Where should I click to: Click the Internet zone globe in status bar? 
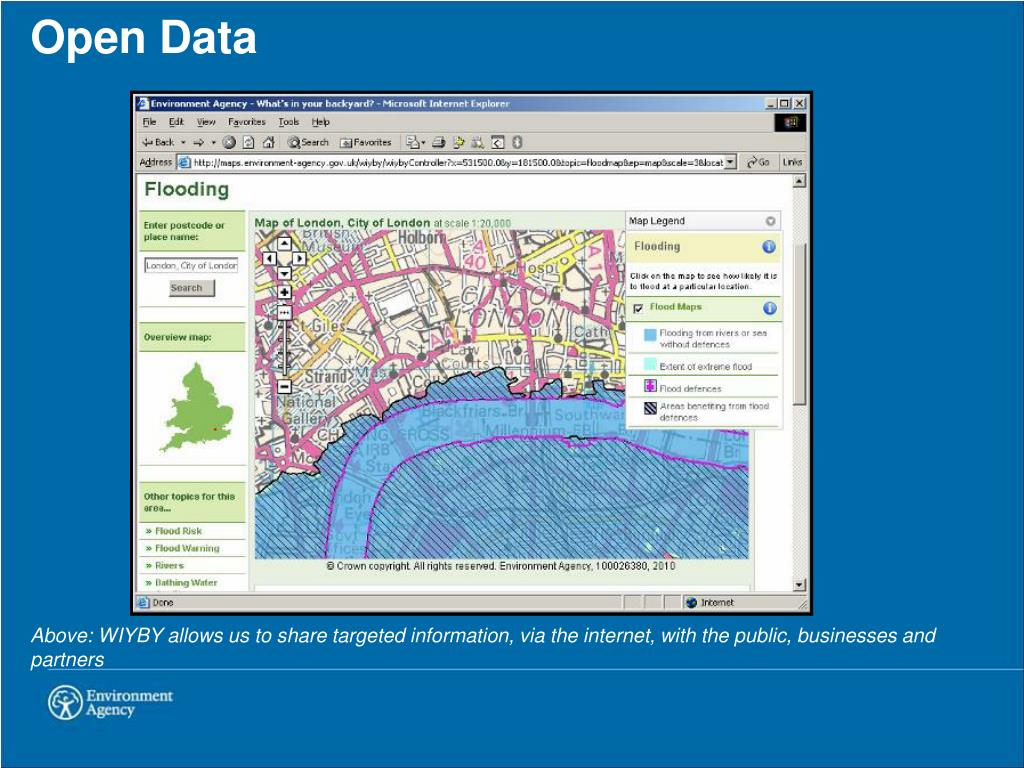692,602
